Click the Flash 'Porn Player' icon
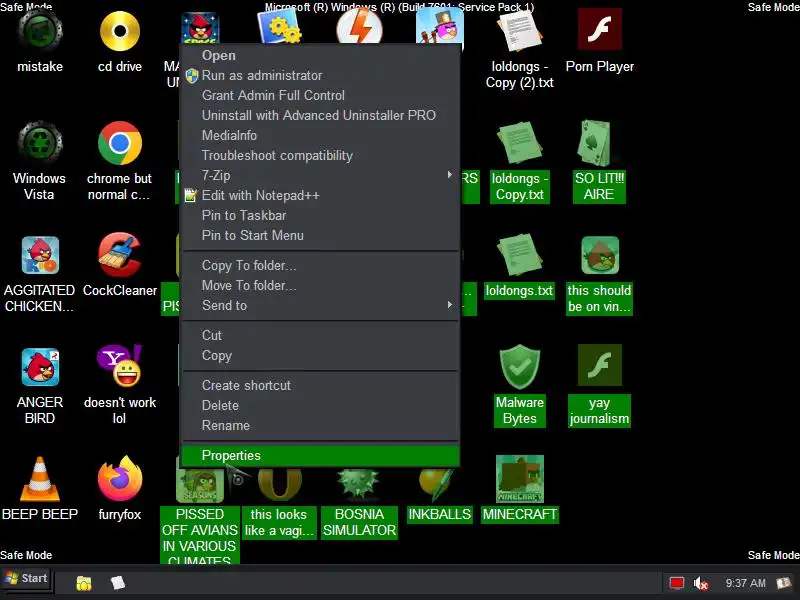Screen dimensions: 800x600 coord(599,30)
